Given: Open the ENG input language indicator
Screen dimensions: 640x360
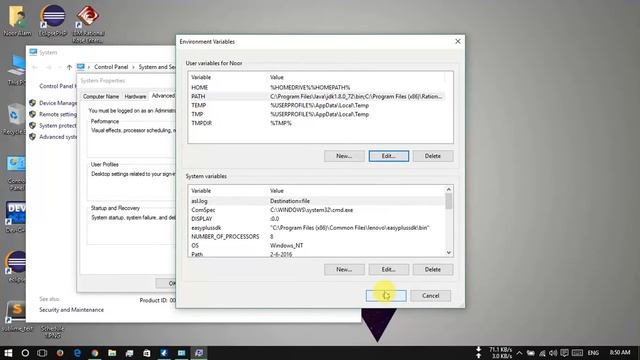Looking at the screenshot, I should [593, 353].
